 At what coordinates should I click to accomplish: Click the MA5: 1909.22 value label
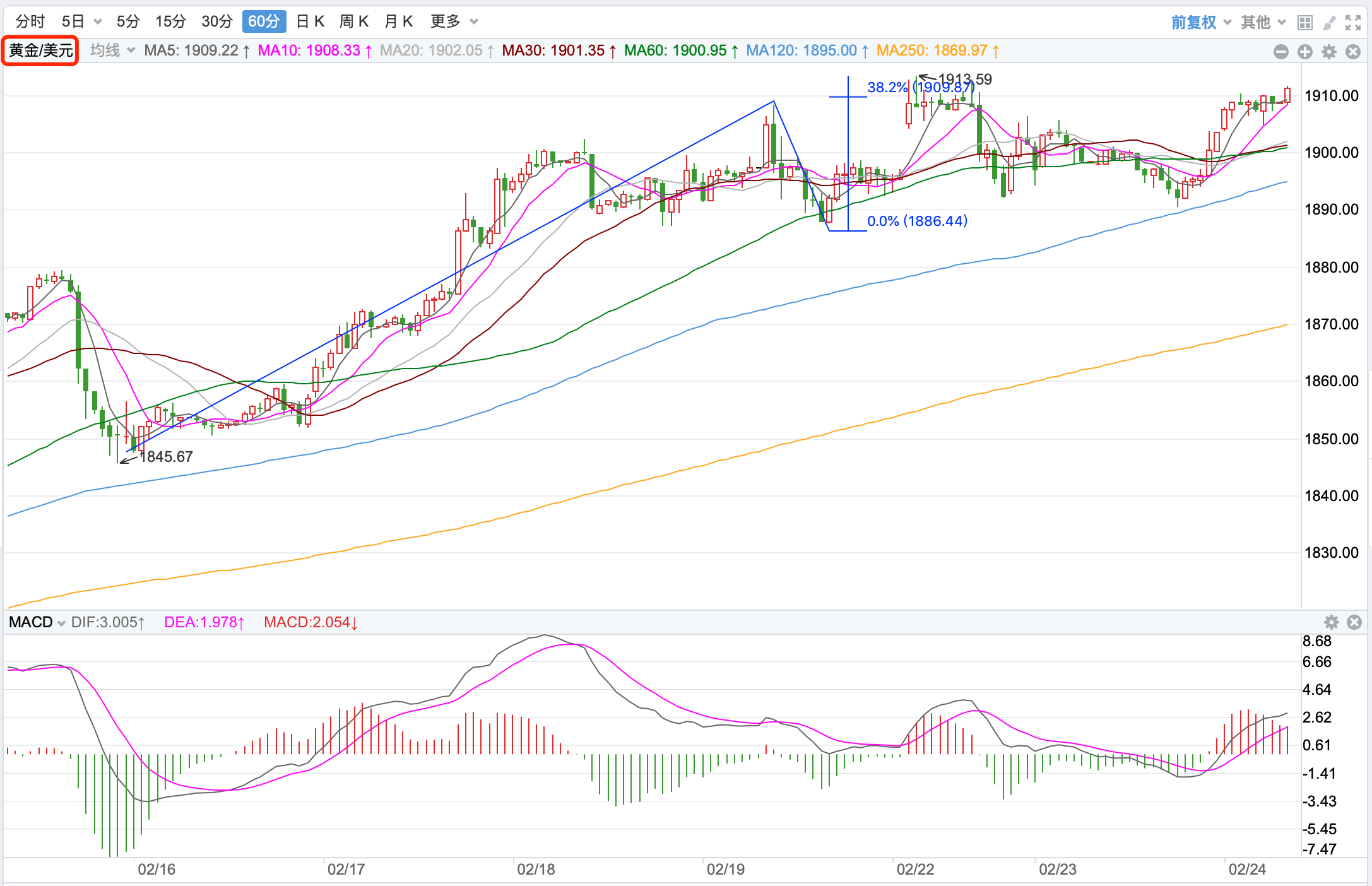pyautogui.click(x=198, y=50)
